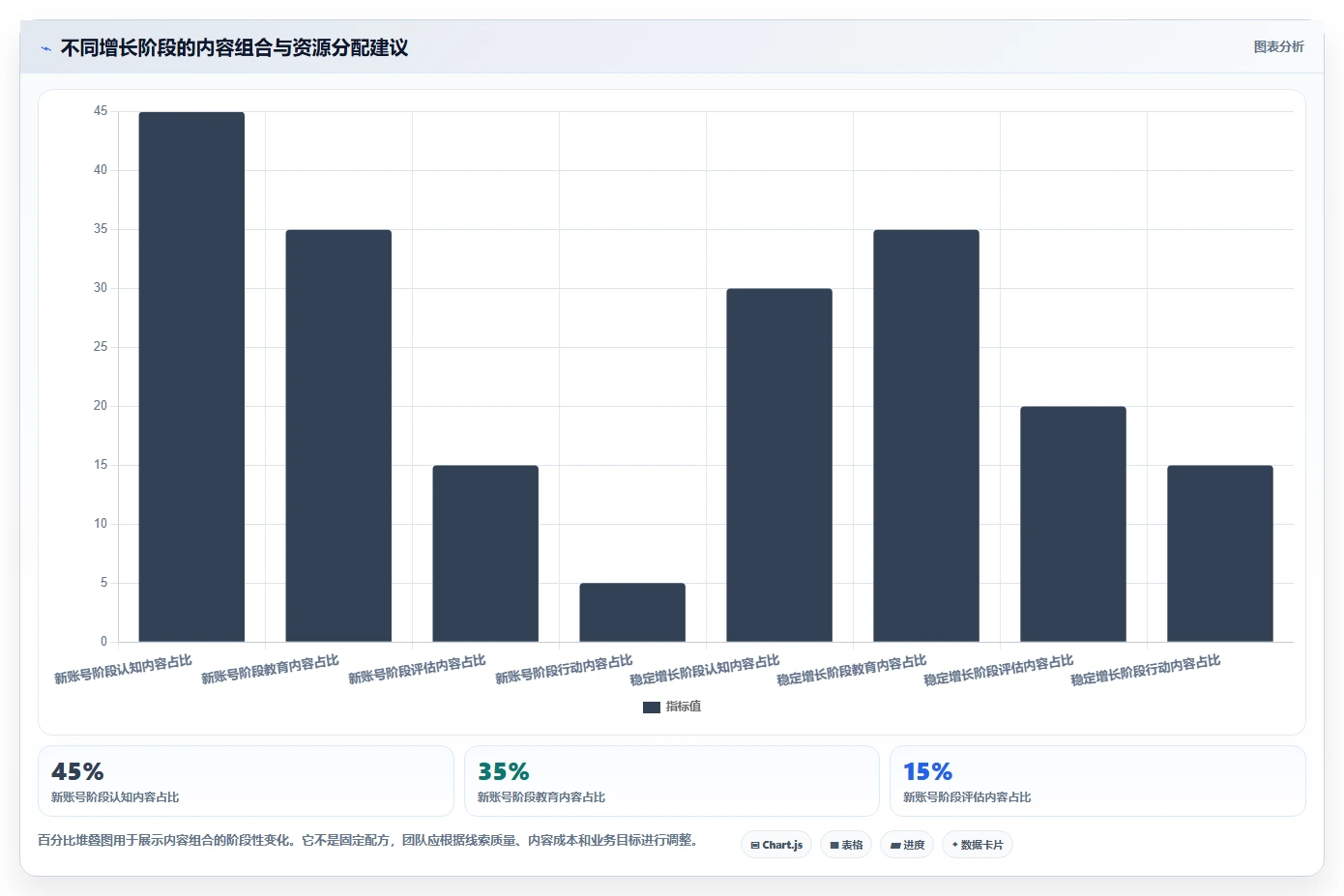Click the 45% value in first card
This screenshot has width=1344, height=896.
77,772
